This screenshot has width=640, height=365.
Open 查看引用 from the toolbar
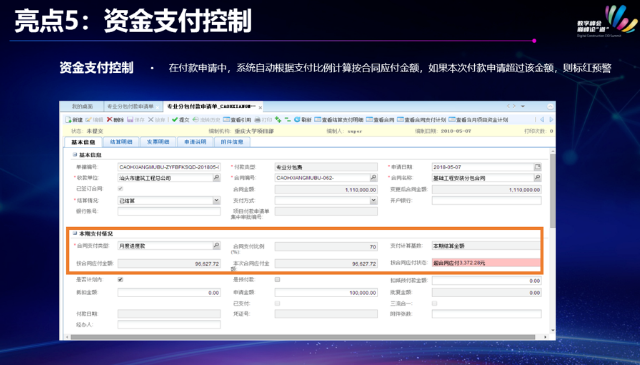[x=237, y=120]
